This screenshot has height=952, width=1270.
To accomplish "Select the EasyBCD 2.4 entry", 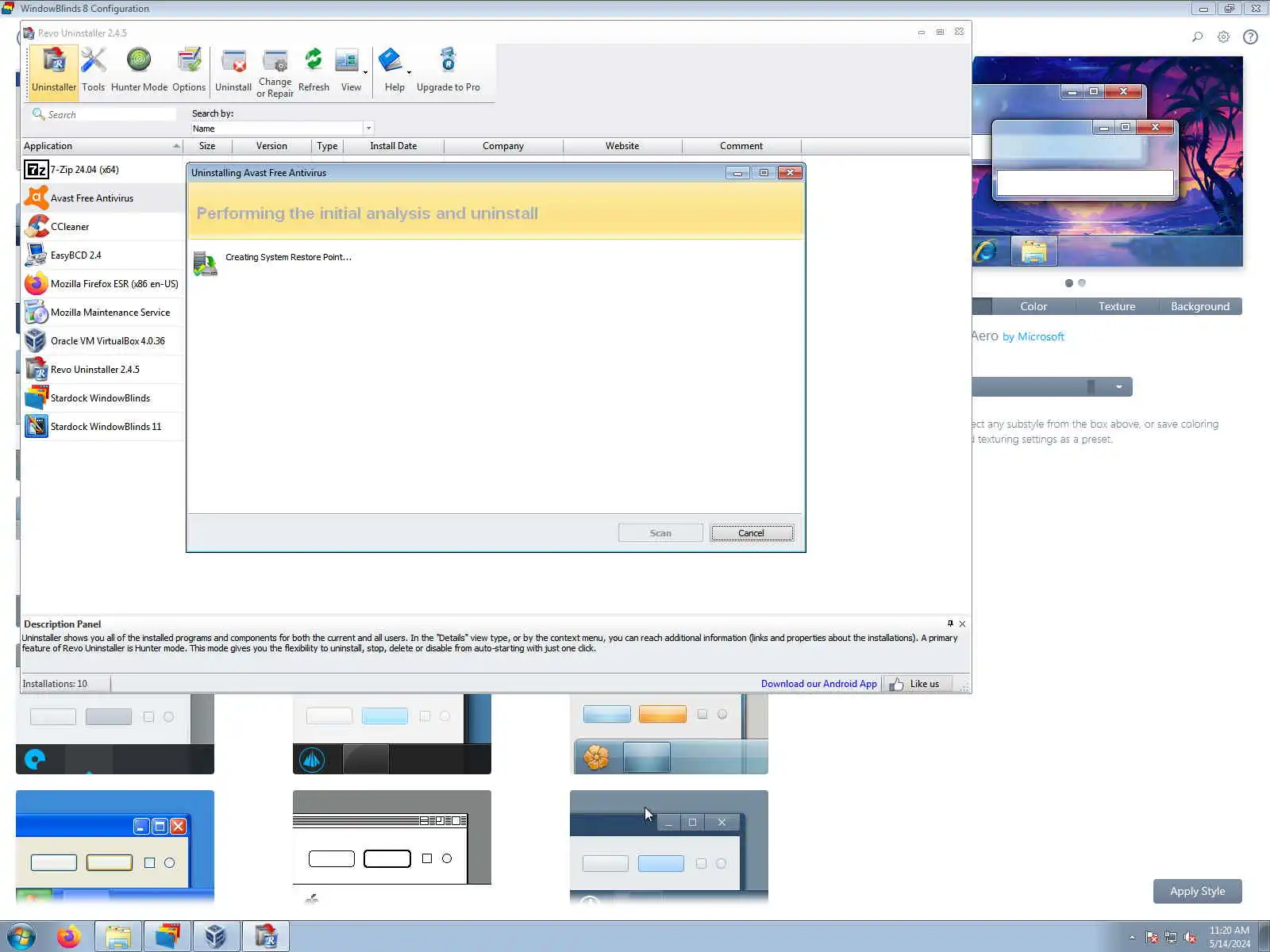I will coord(103,255).
